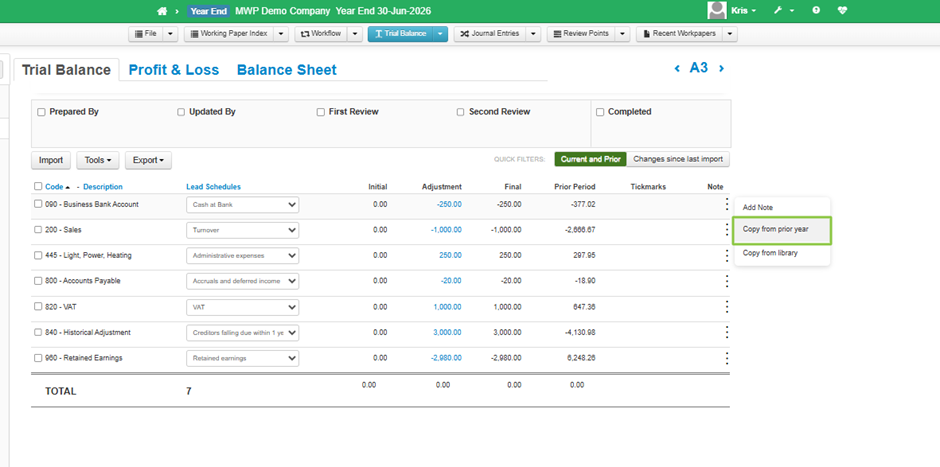Screen dimensions: 940x467
Task: Switch to the Profit & Loss tab
Action: click(174, 70)
